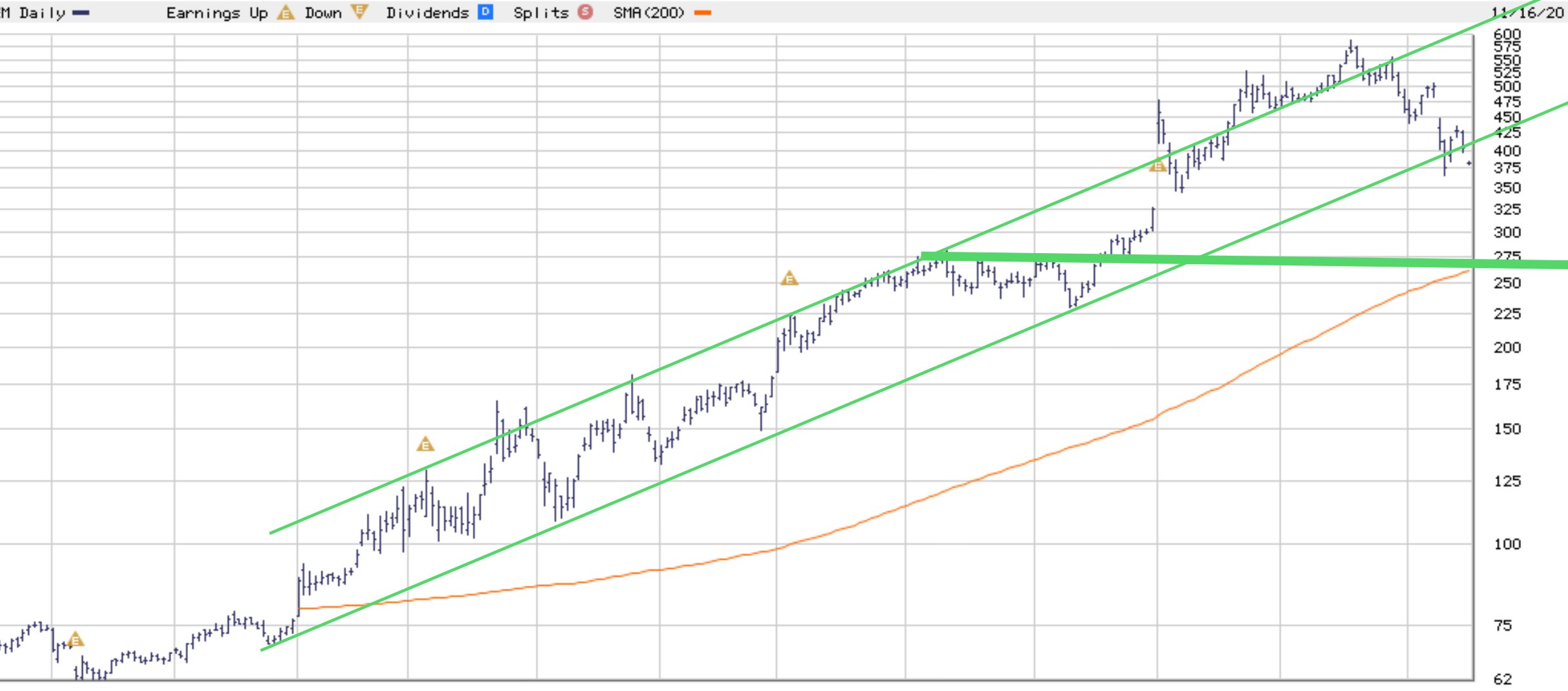Click the Earnings Down triangle legend icon
This screenshot has width=1568, height=691.
(x=359, y=12)
